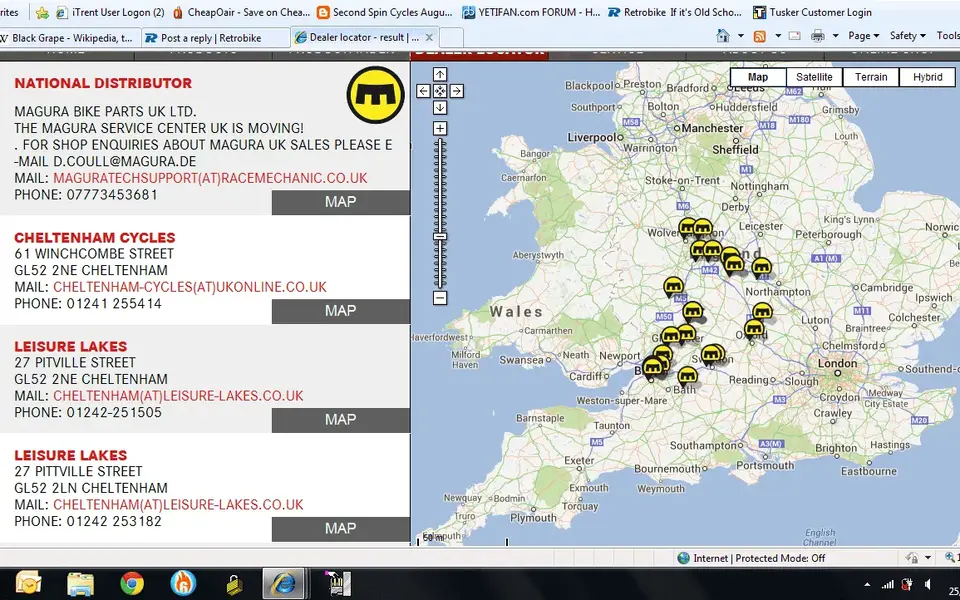Click National Distributor heading
This screenshot has width=960, height=600.
tap(103, 83)
